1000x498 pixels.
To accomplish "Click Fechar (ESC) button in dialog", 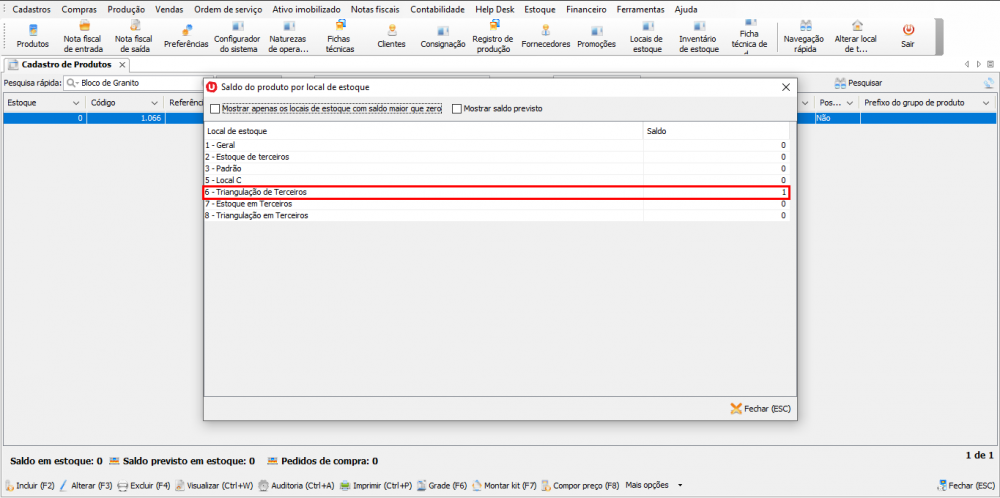I will pyautogui.click(x=761, y=408).
